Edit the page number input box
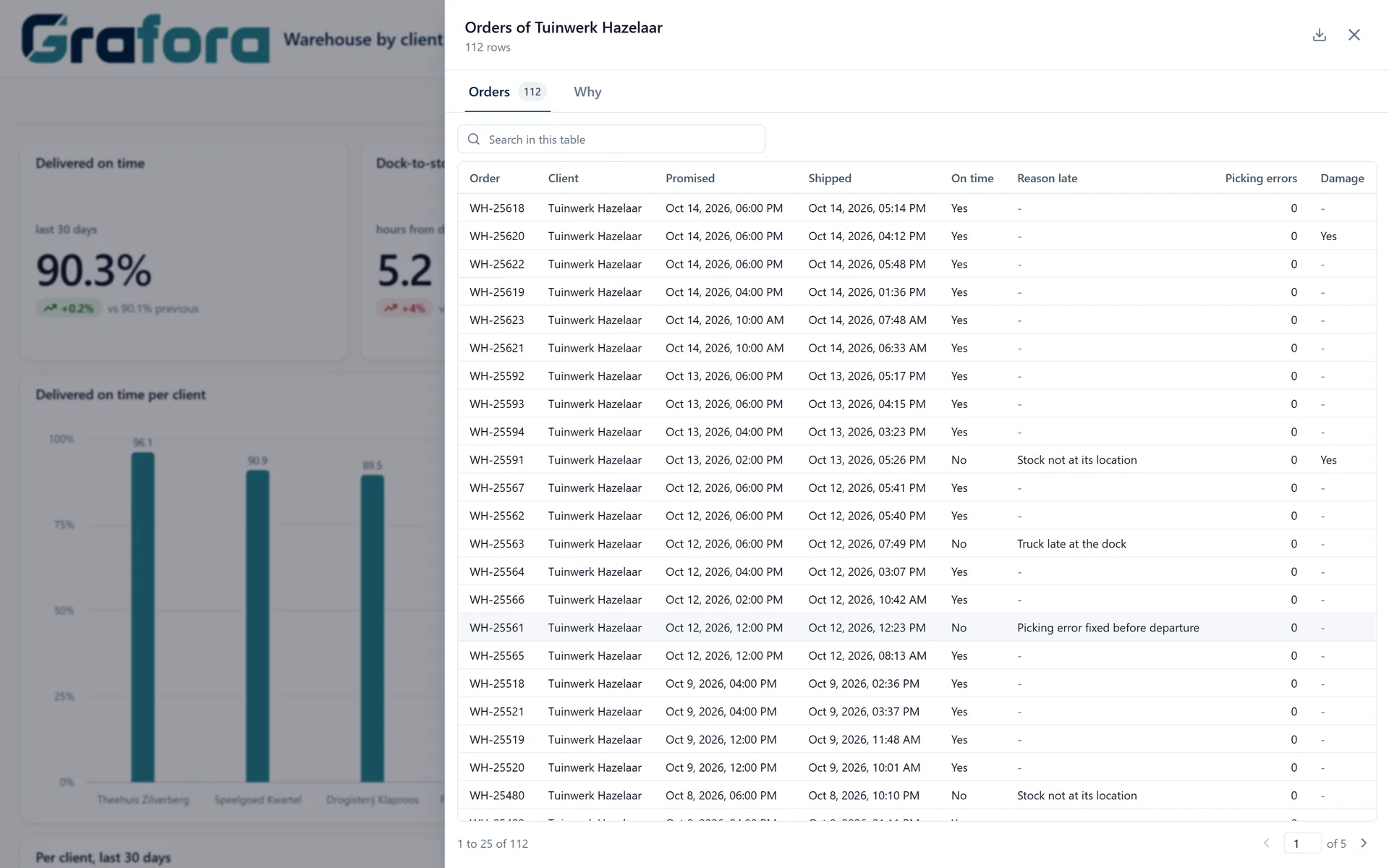This screenshot has height=868, width=1389. 1302,843
